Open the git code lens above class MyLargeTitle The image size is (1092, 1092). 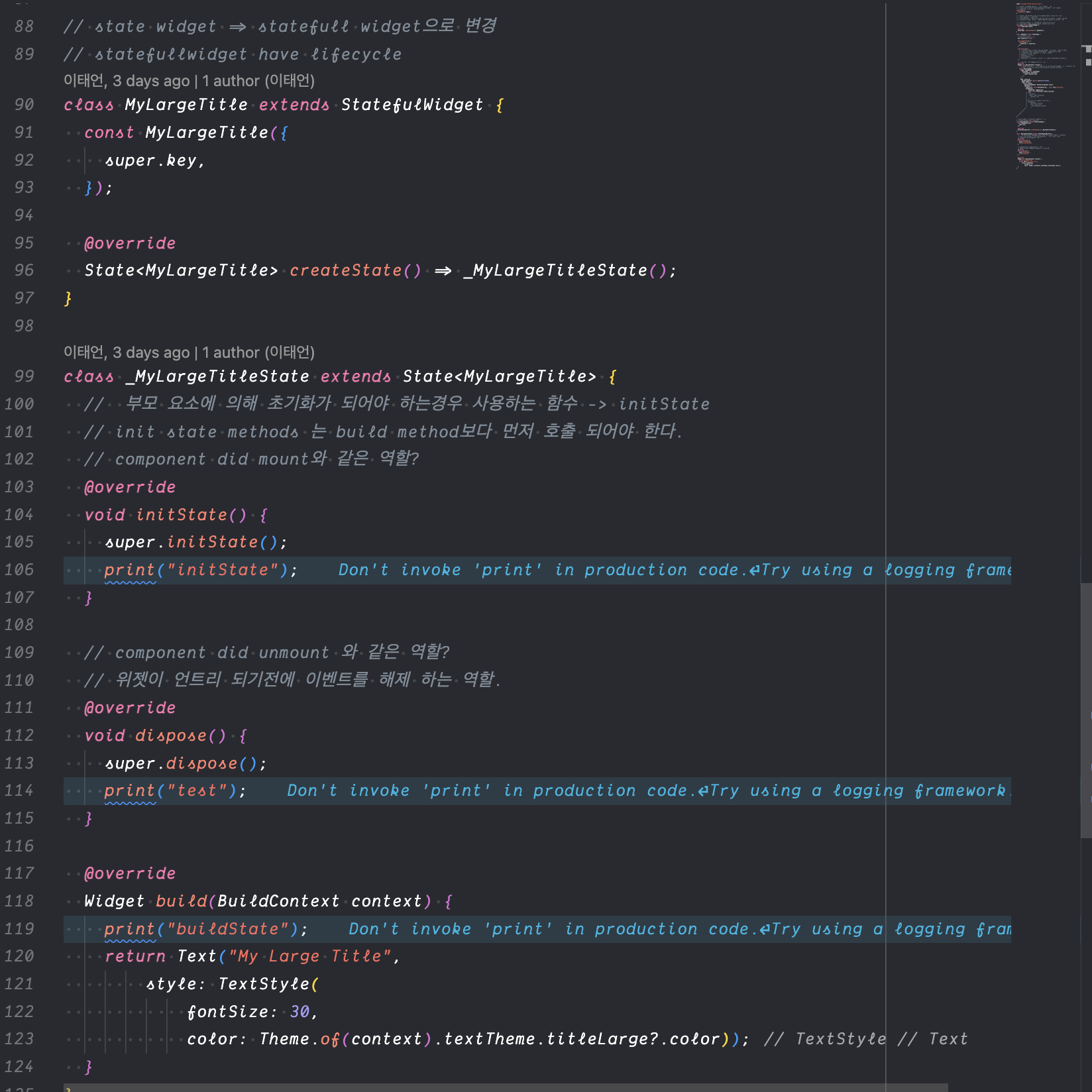[x=189, y=81]
